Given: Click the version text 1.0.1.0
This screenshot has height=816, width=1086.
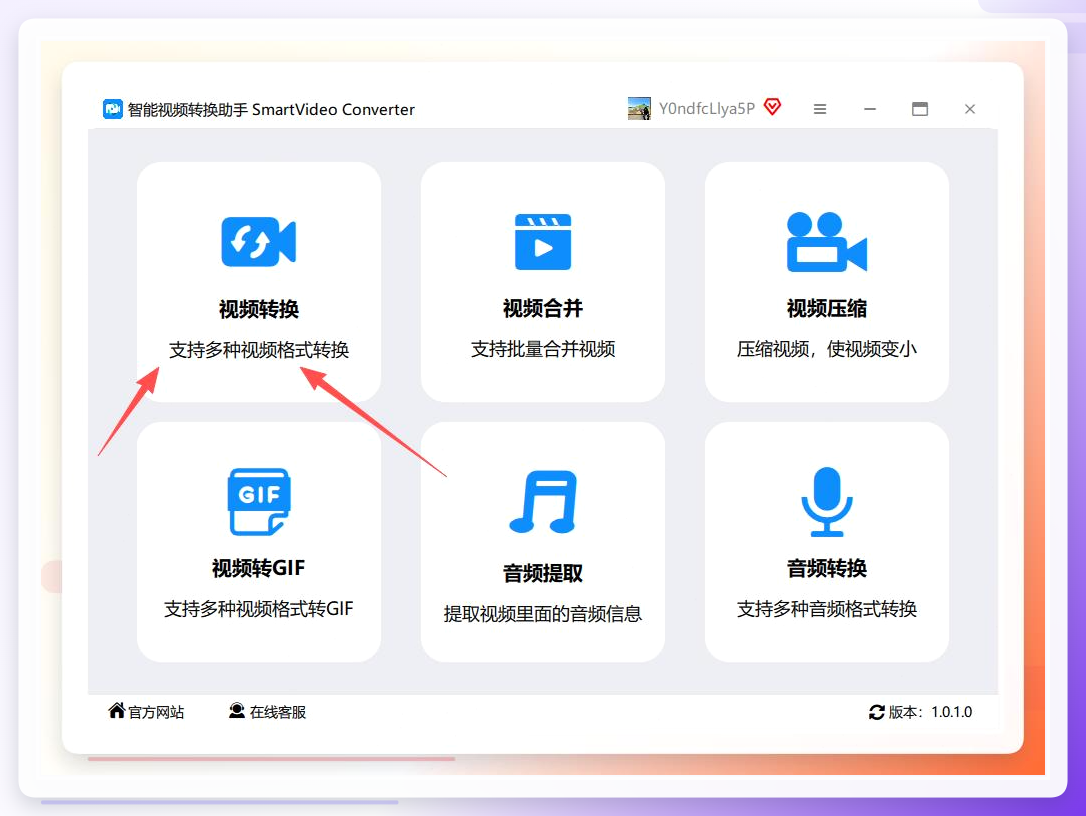Looking at the screenshot, I should tap(952, 712).
